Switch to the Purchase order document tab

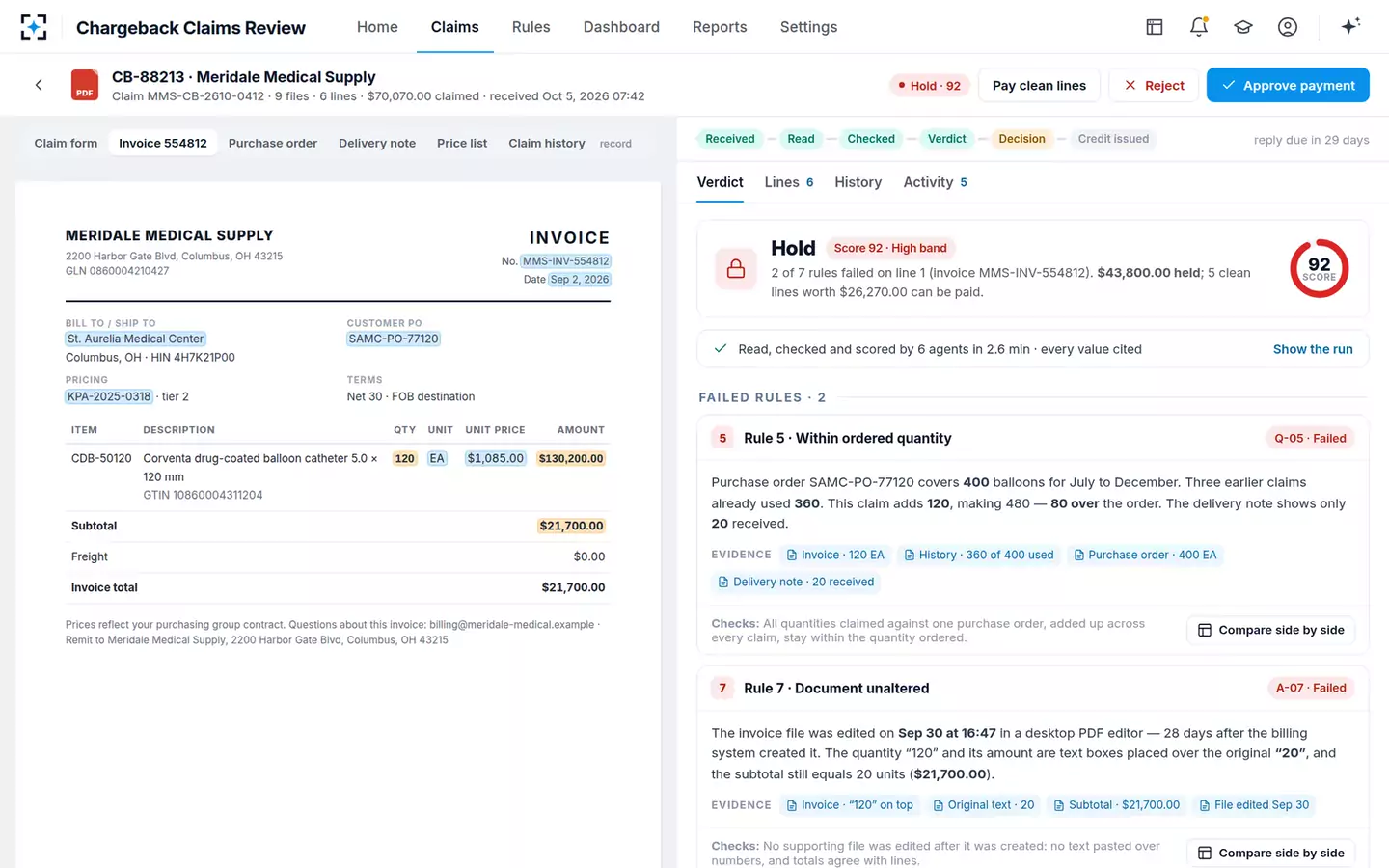point(273,143)
